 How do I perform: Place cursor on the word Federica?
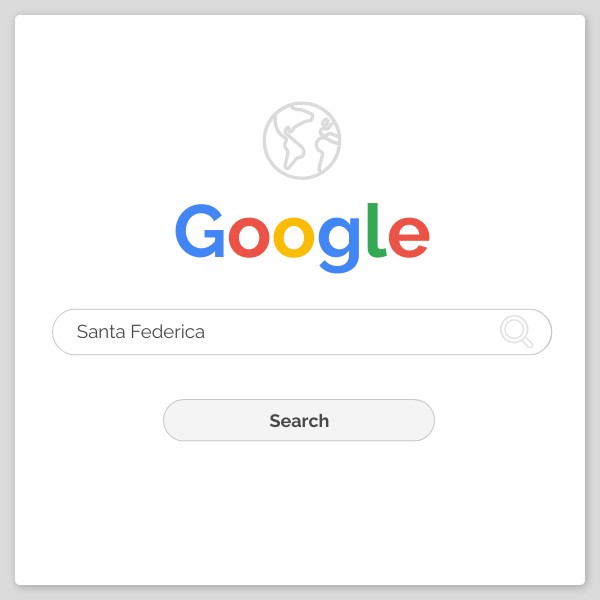[x=168, y=331]
